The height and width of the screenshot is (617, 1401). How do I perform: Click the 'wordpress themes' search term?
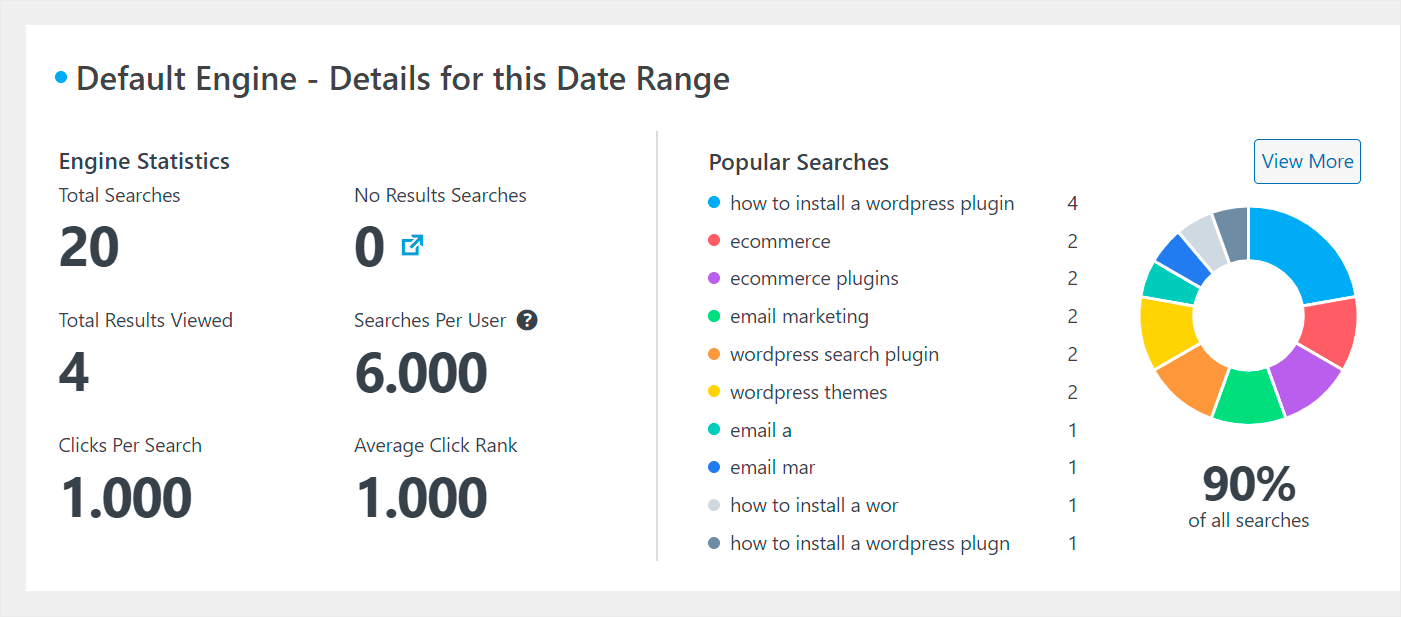808,392
